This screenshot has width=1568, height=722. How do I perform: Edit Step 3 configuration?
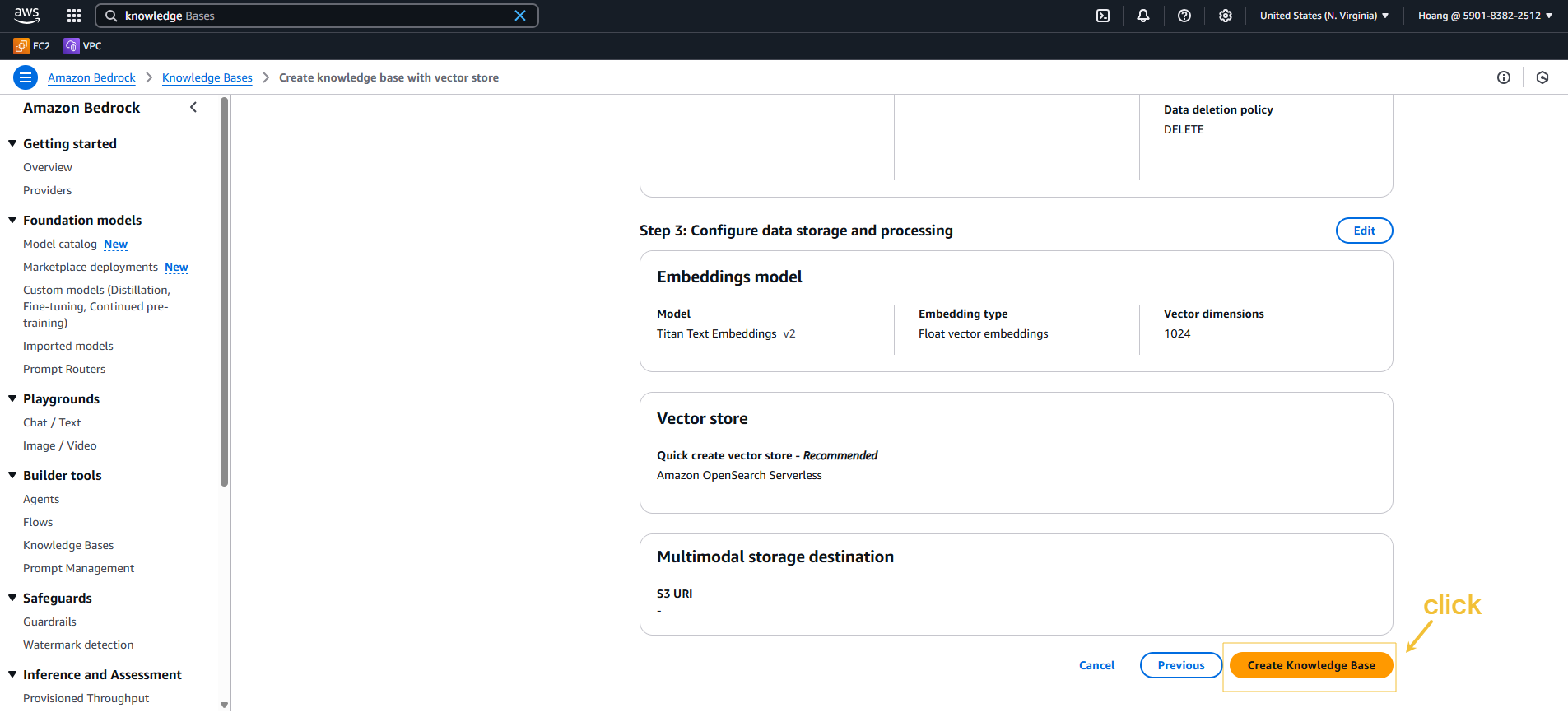click(x=1364, y=231)
